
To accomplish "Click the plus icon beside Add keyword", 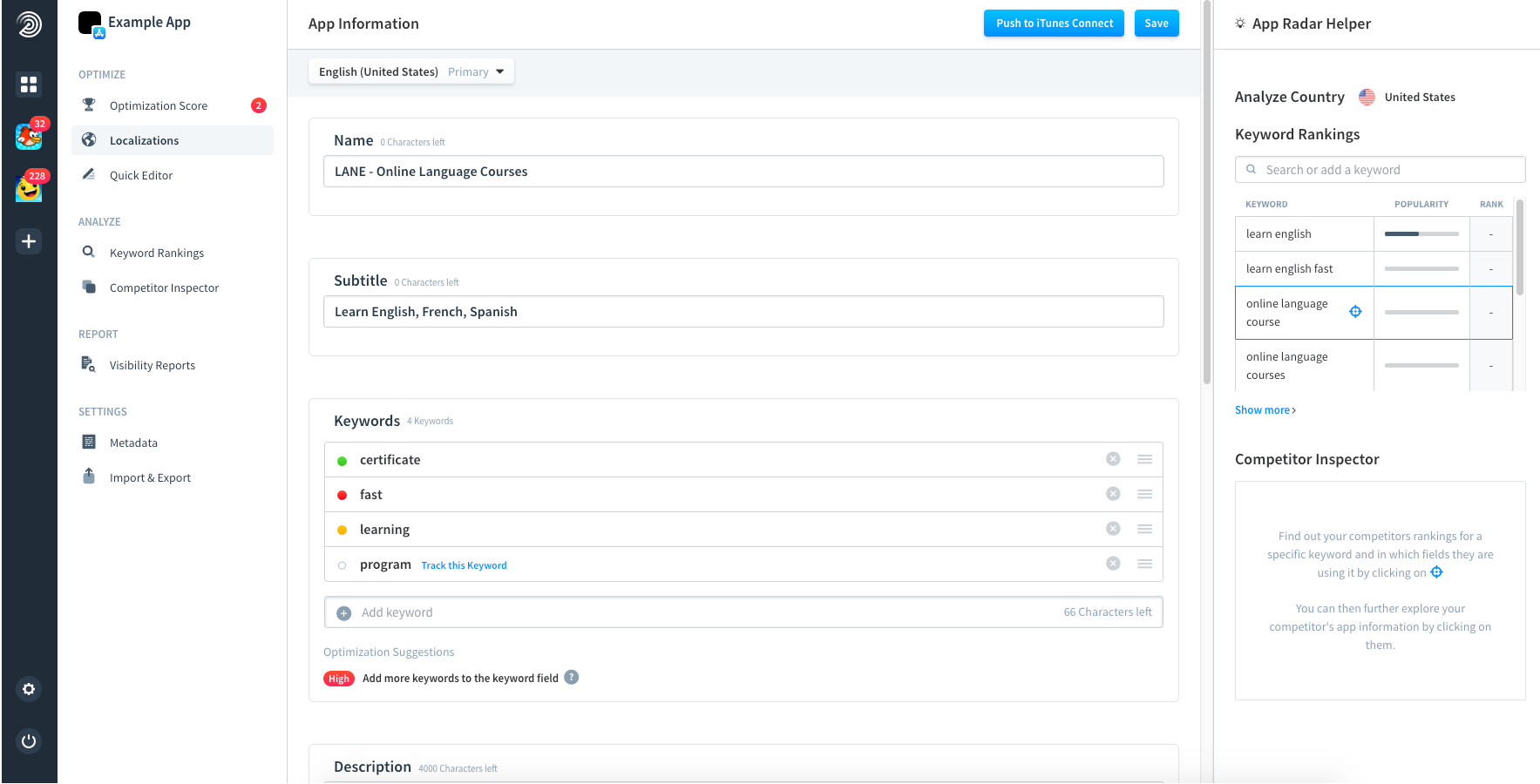I will point(344,613).
